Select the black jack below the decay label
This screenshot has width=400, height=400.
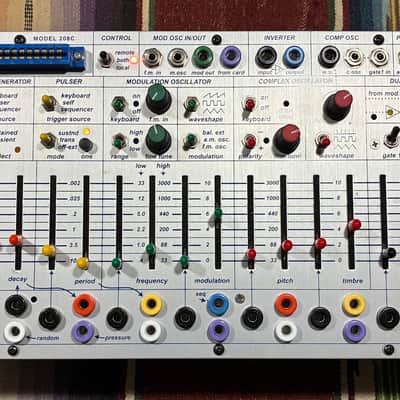pos(16,305)
